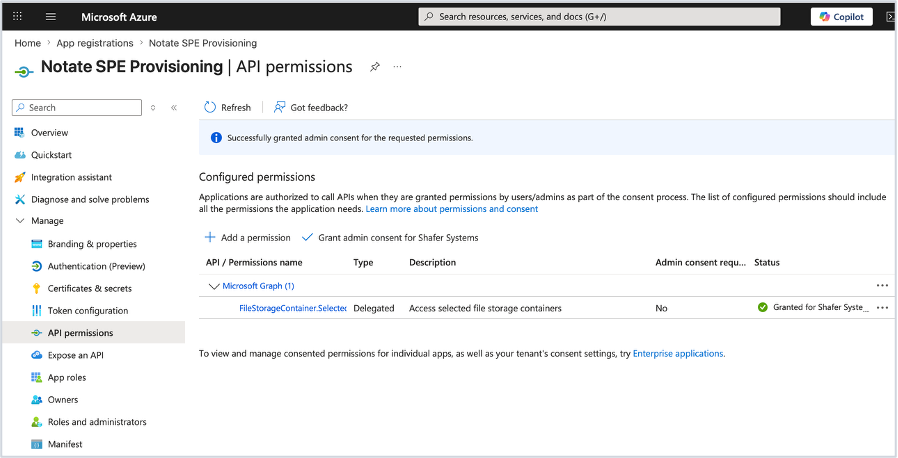Click the sidebar Search field
Image resolution: width=898 pixels, height=458 pixels.
(x=77, y=108)
